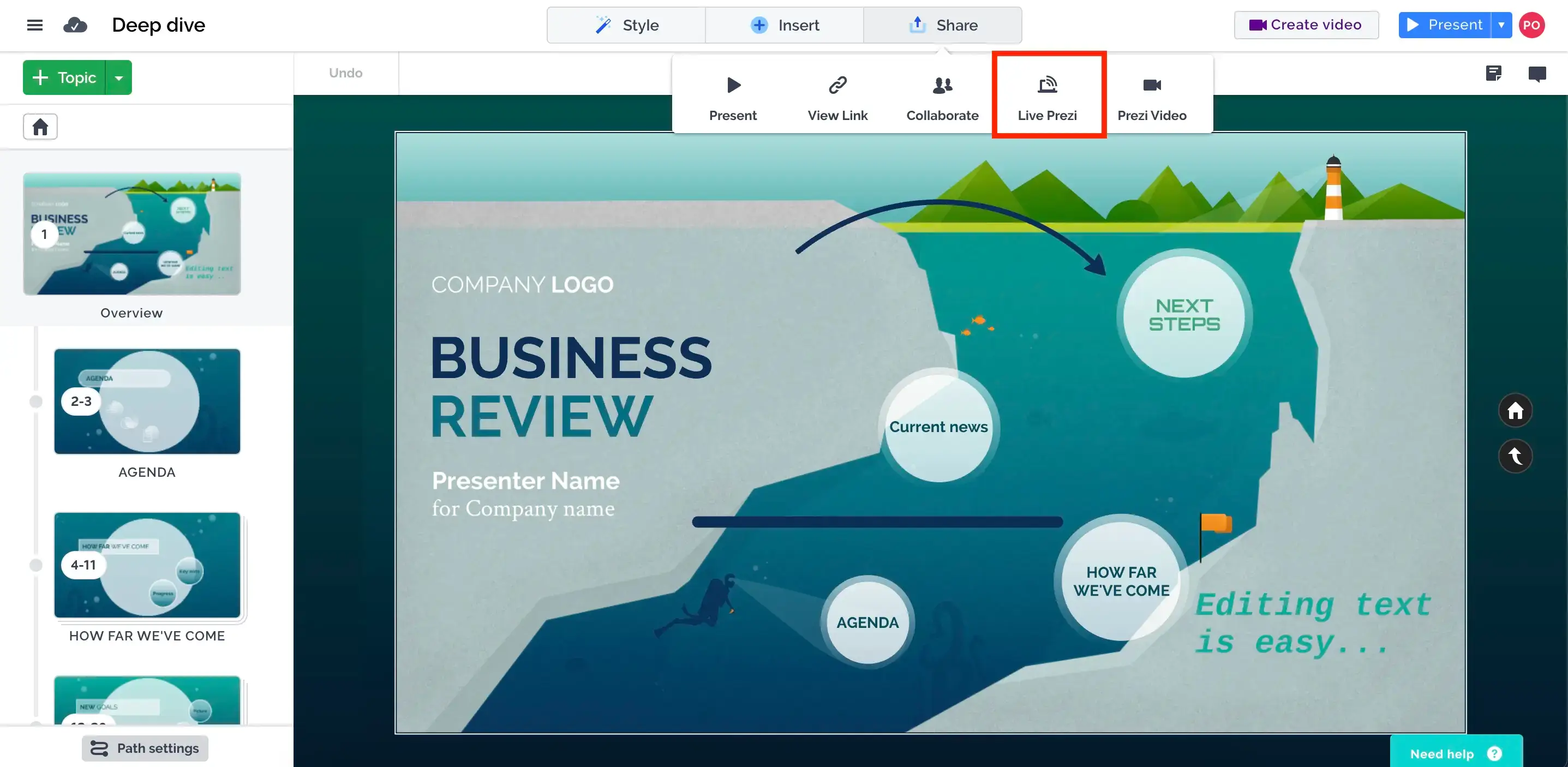Toggle the home/overview button in sidebar
Image resolution: width=1568 pixels, height=767 pixels.
coord(40,127)
